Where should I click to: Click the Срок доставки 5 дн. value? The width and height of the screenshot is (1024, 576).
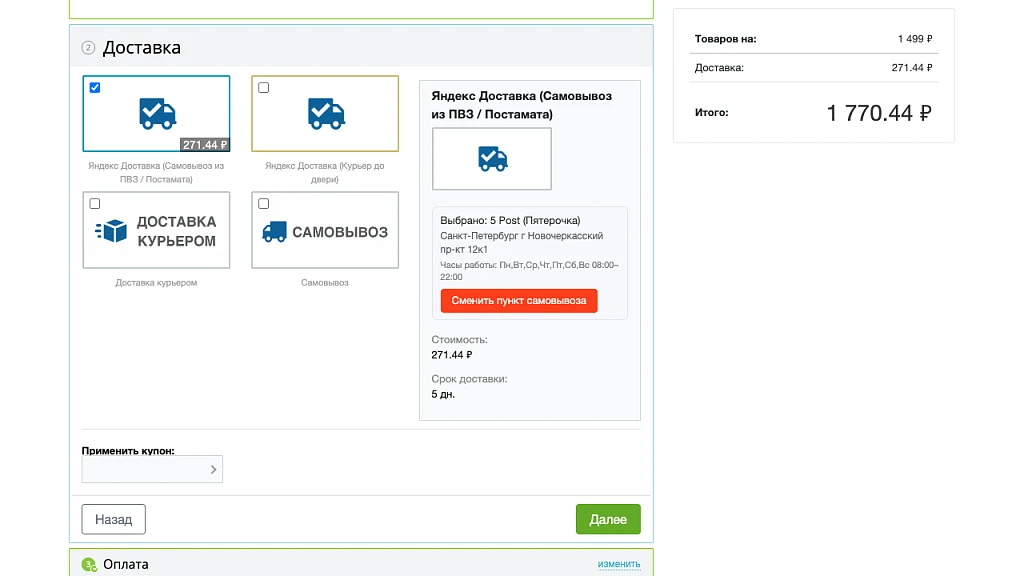tap(443, 394)
